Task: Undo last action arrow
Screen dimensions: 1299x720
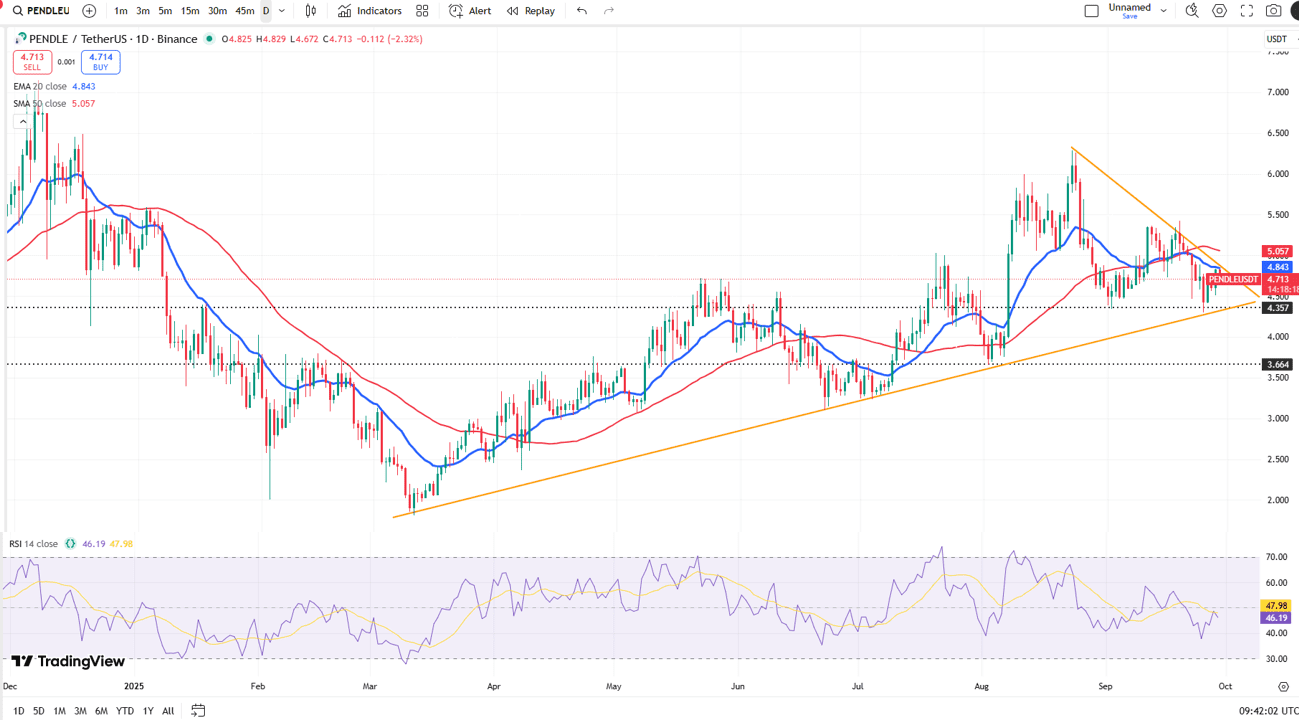Action: 582,11
